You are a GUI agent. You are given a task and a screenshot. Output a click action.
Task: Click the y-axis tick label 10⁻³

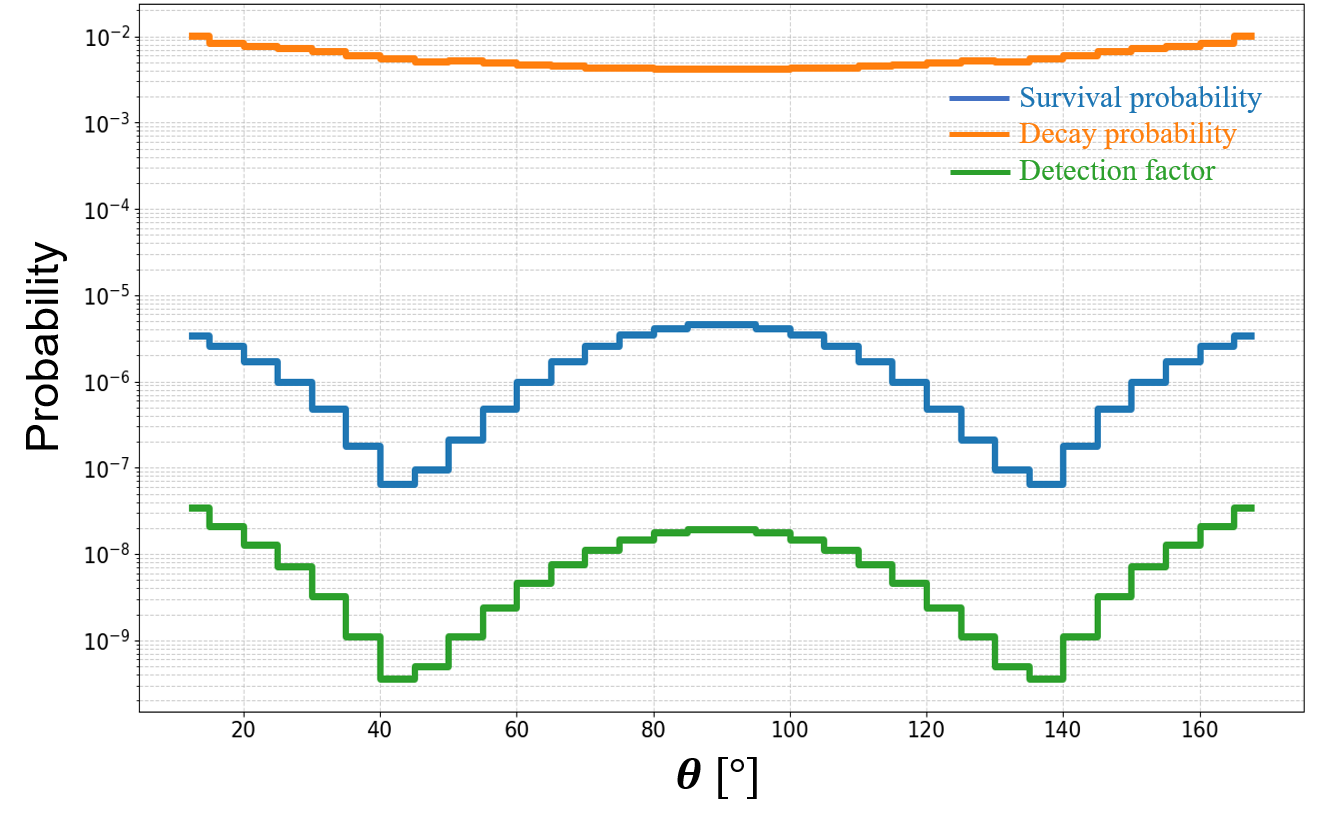click(x=105, y=122)
